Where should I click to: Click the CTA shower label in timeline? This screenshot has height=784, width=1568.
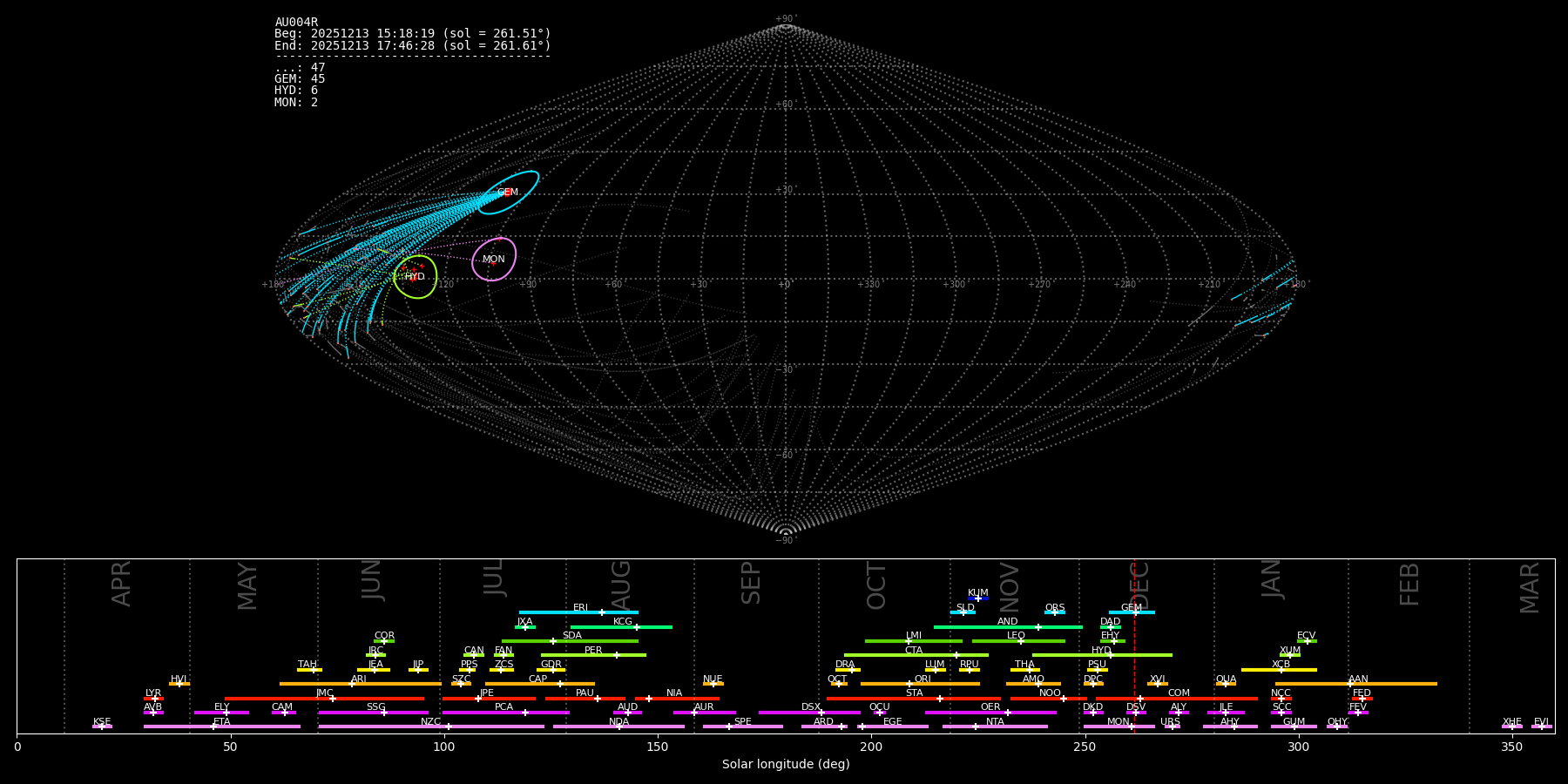[x=914, y=651]
